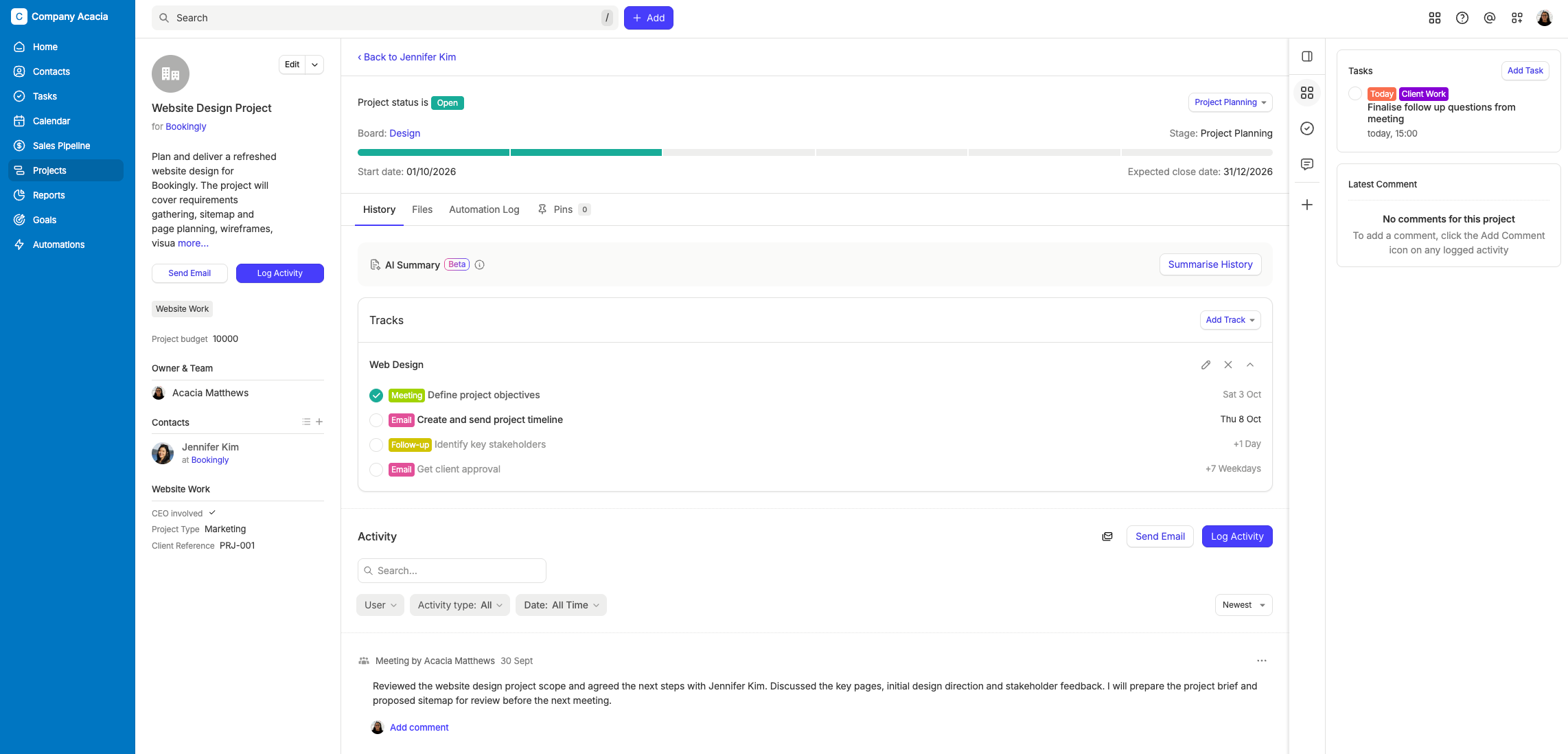Open the Automation Log tab
This screenshot has width=1568, height=754.
484,209
